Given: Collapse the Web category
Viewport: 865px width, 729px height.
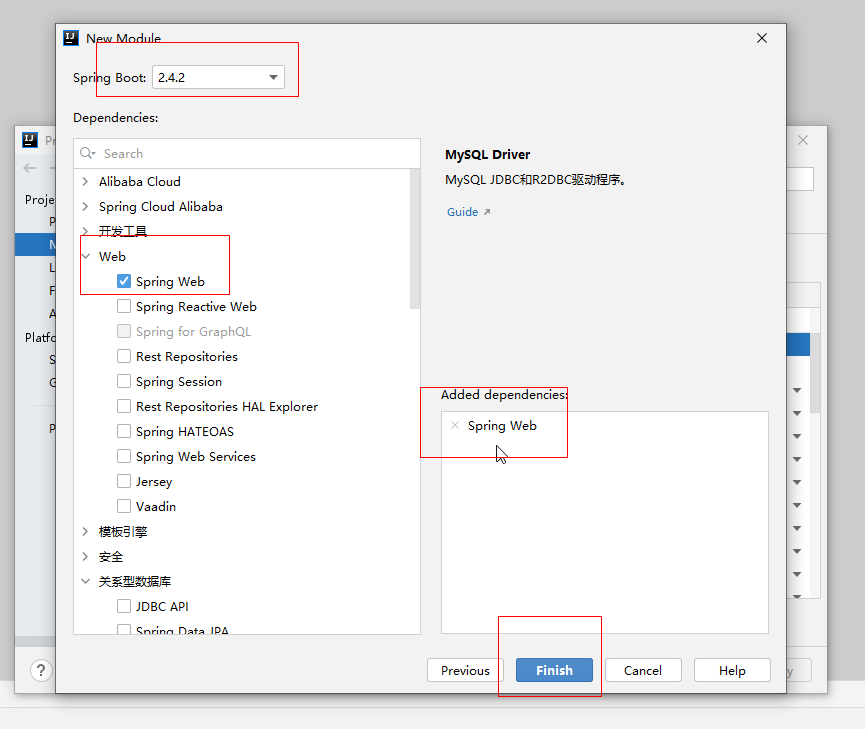Looking at the screenshot, I should [x=86, y=256].
